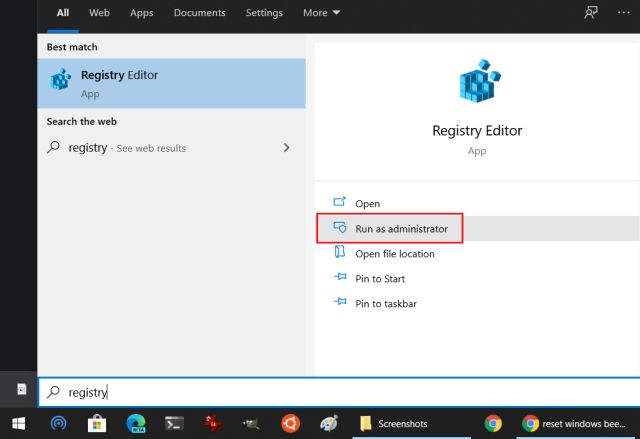Expand the registry web results arrow

click(287, 148)
